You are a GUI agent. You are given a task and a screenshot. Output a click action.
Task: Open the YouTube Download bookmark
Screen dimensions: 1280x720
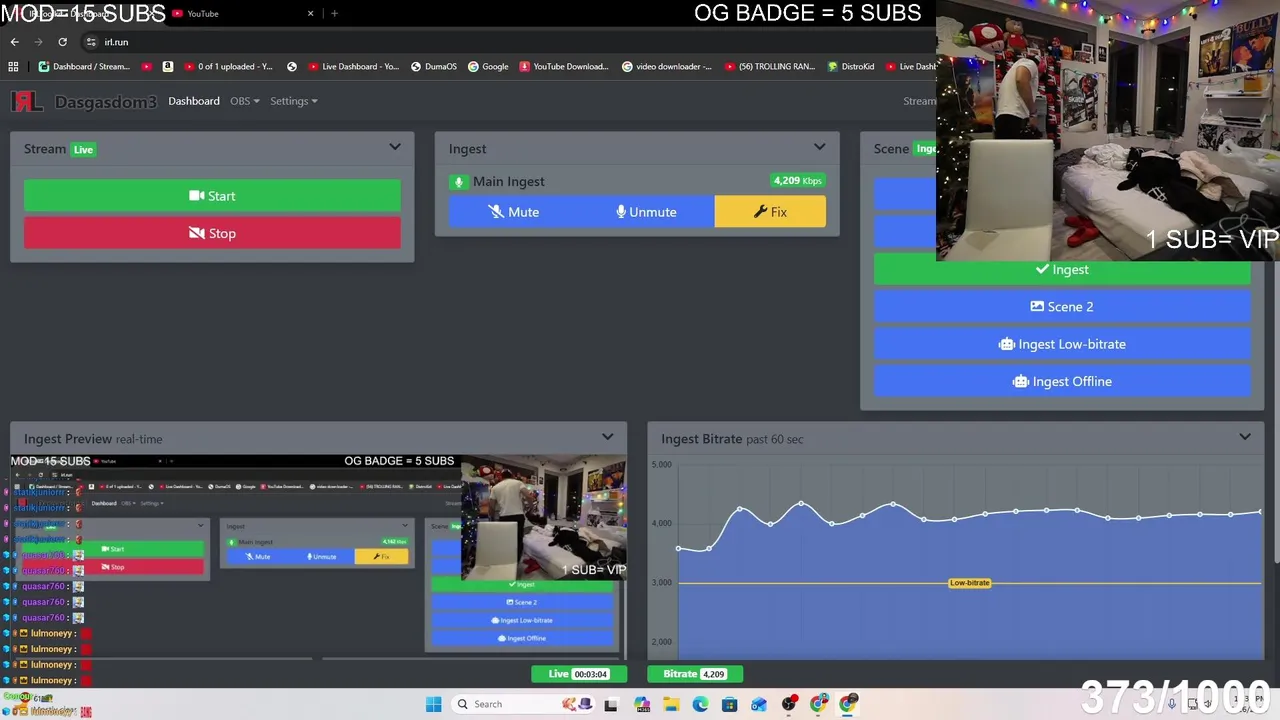point(564,67)
